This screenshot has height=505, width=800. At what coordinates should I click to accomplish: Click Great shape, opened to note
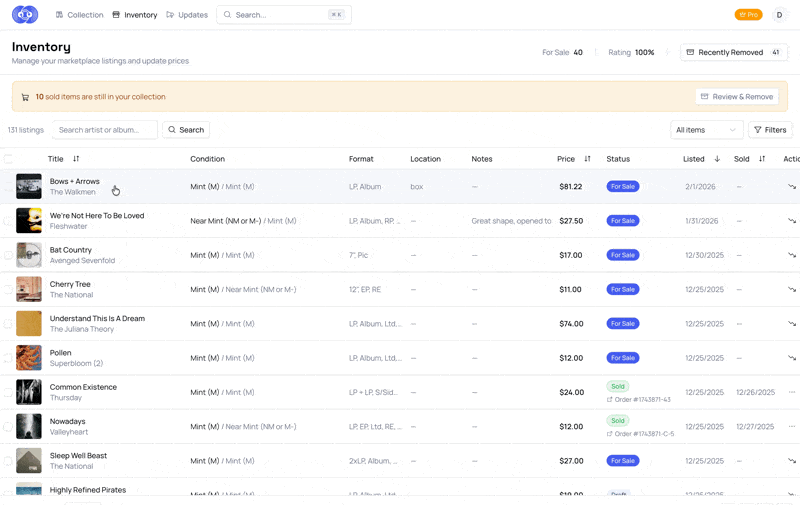coord(511,221)
